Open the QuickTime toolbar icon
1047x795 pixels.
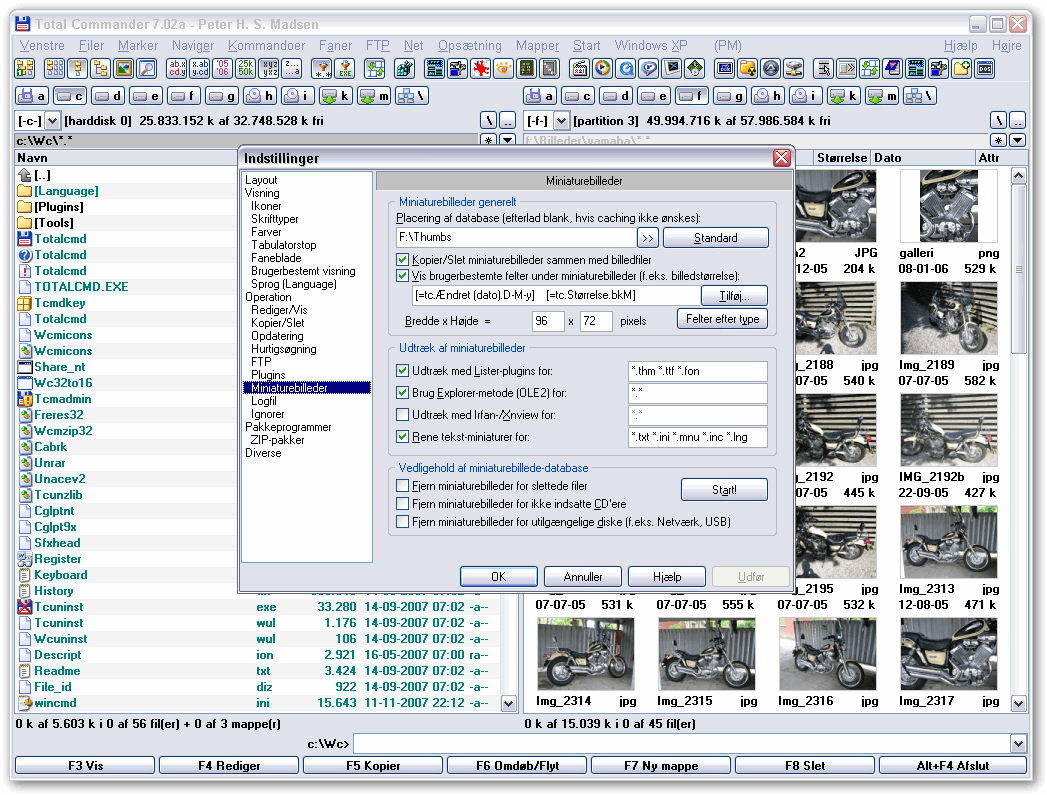[626, 68]
